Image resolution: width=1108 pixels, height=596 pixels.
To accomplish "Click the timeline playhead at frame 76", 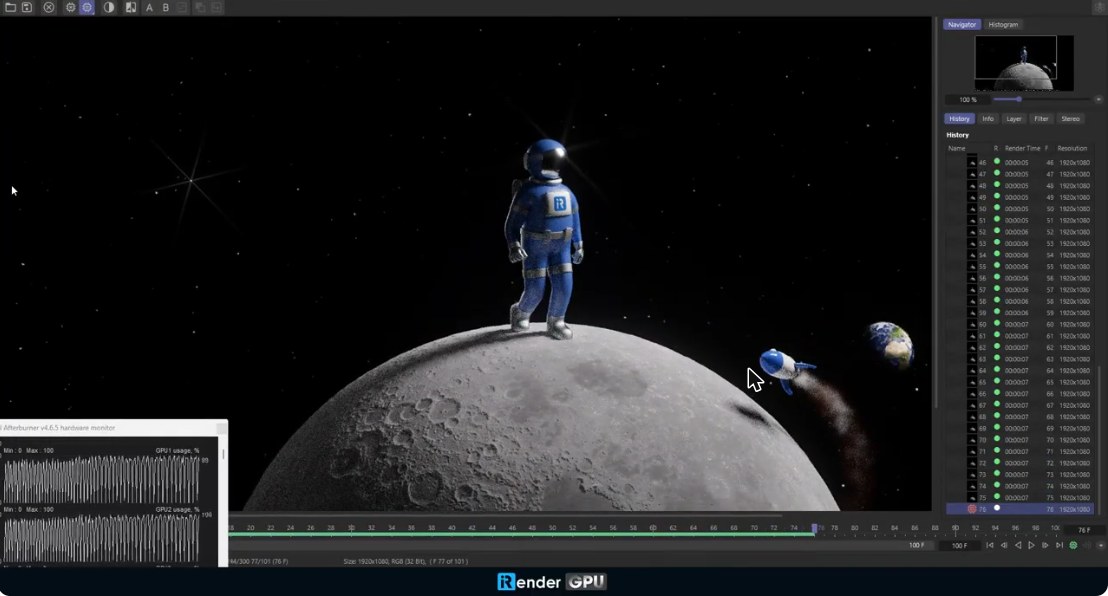I will 814,528.
